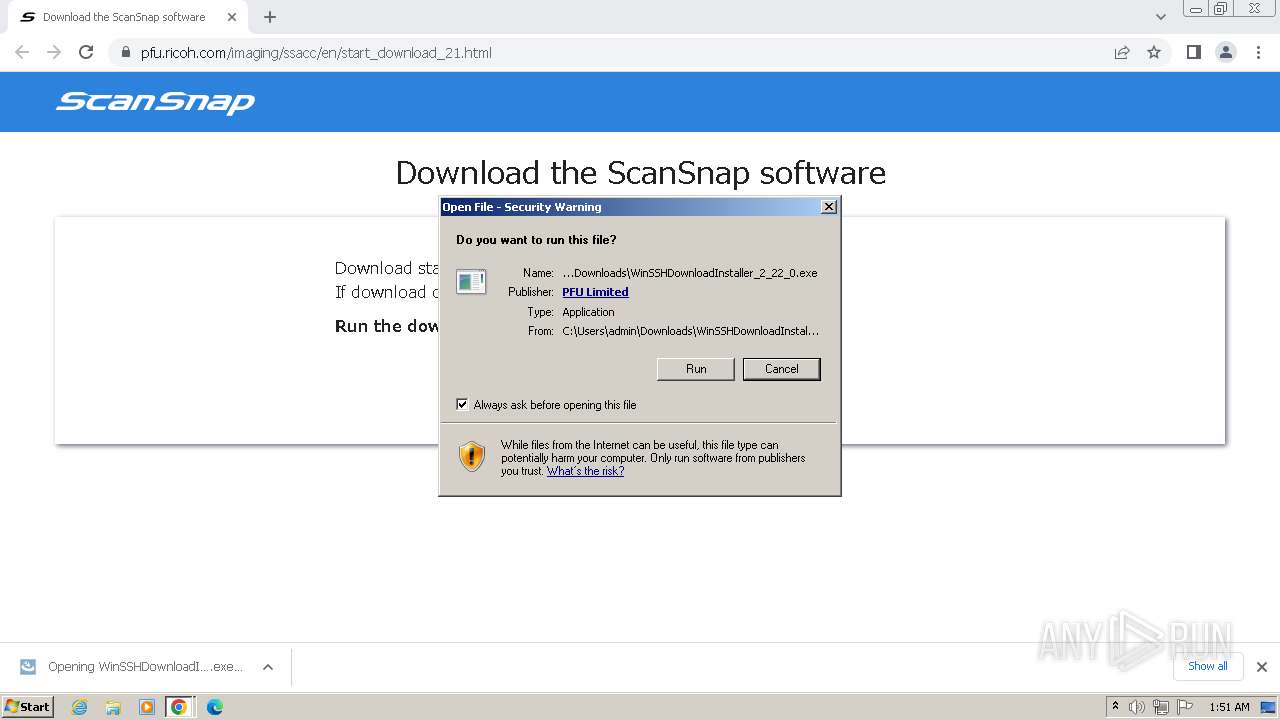
Task: Click the download item file icon
Action: 28,667
